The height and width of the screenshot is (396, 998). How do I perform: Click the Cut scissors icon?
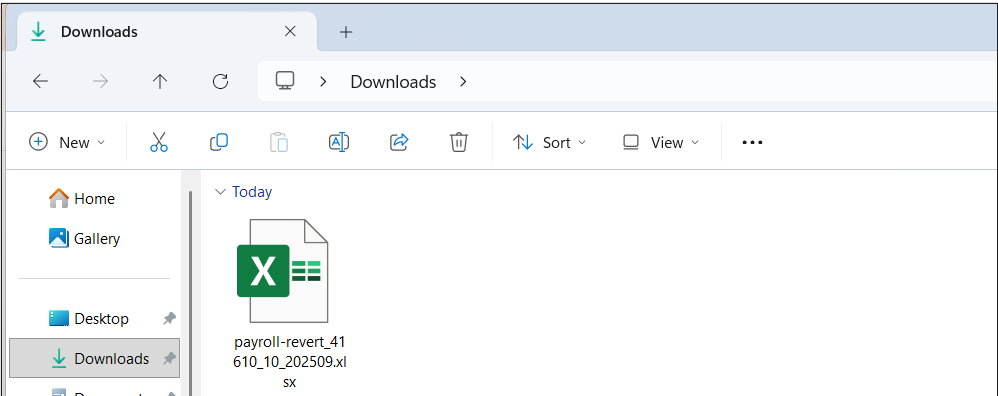(158, 142)
